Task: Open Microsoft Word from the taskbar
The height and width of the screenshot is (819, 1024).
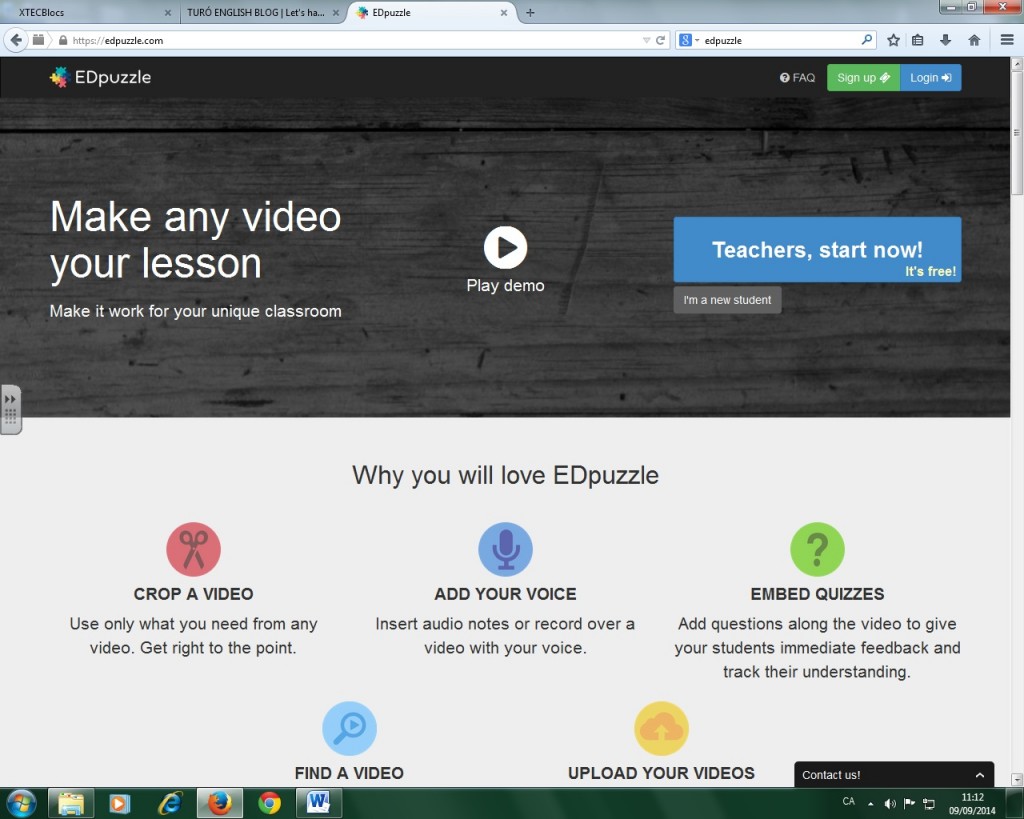Action: tap(319, 802)
